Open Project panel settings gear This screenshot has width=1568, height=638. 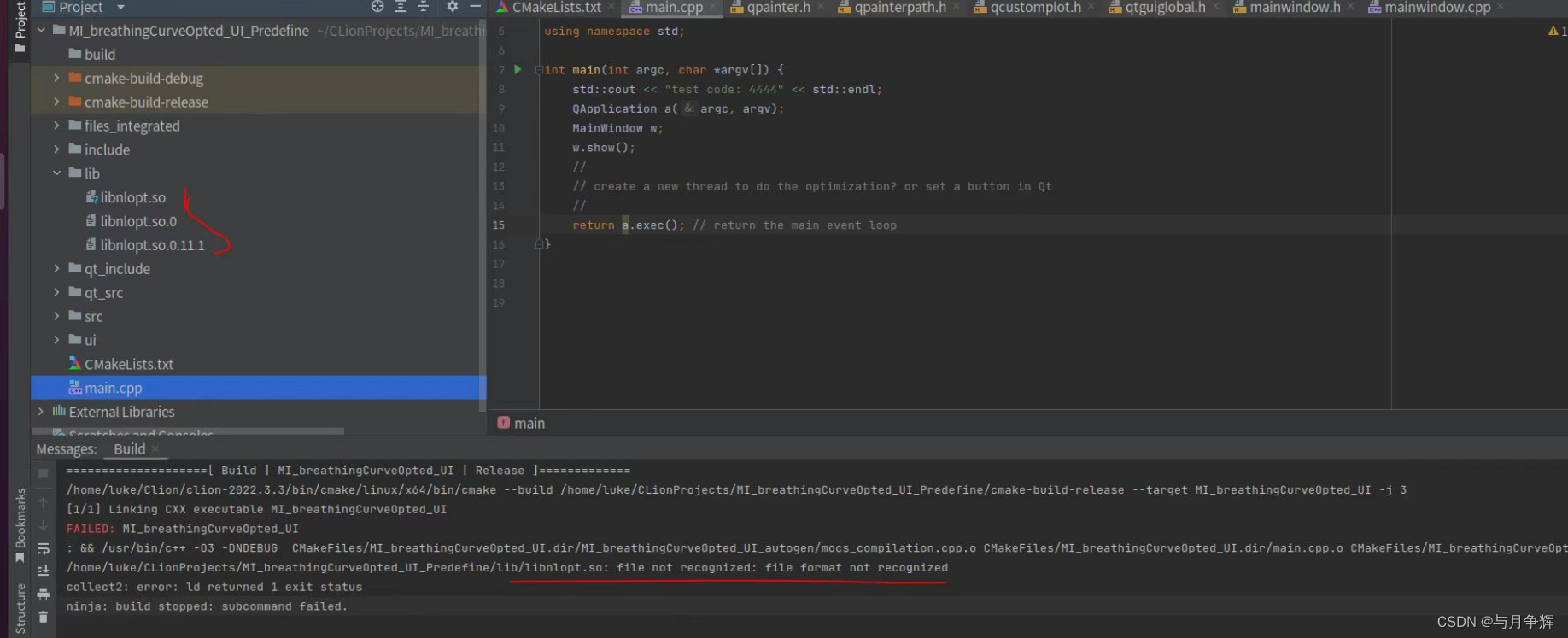click(452, 7)
